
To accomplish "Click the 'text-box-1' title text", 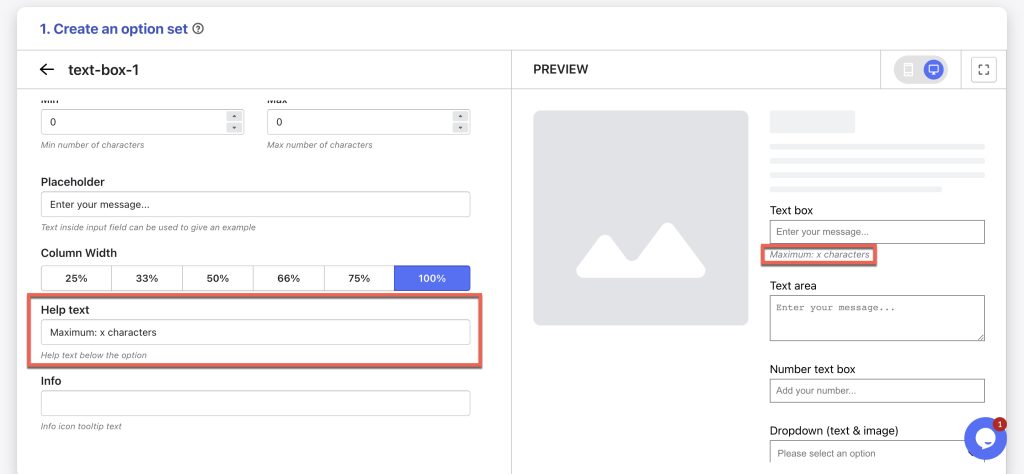I will [104, 70].
